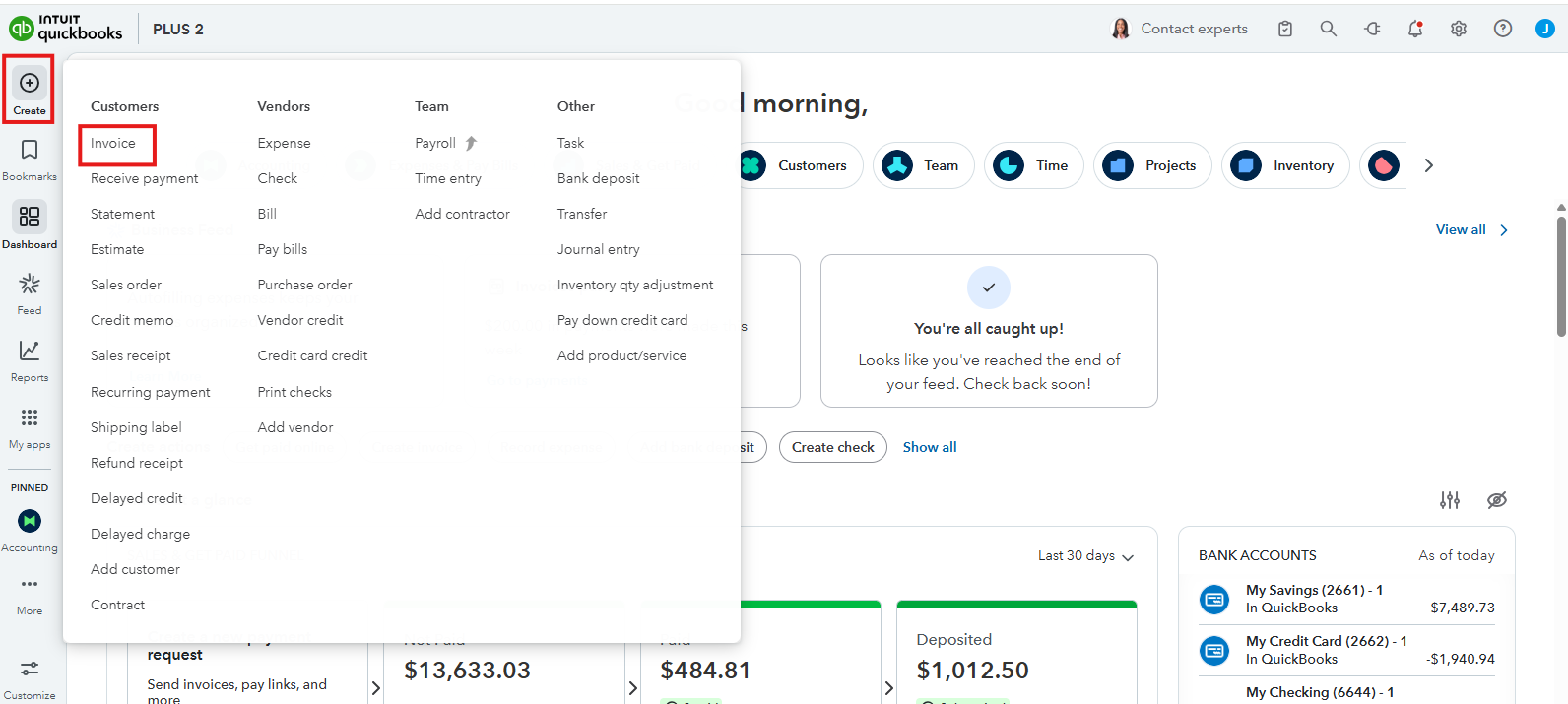Screen dimensions: 1568x704
Task: Click the Deposited $1,012.50 amount
Action: click(x=972, y=671)
